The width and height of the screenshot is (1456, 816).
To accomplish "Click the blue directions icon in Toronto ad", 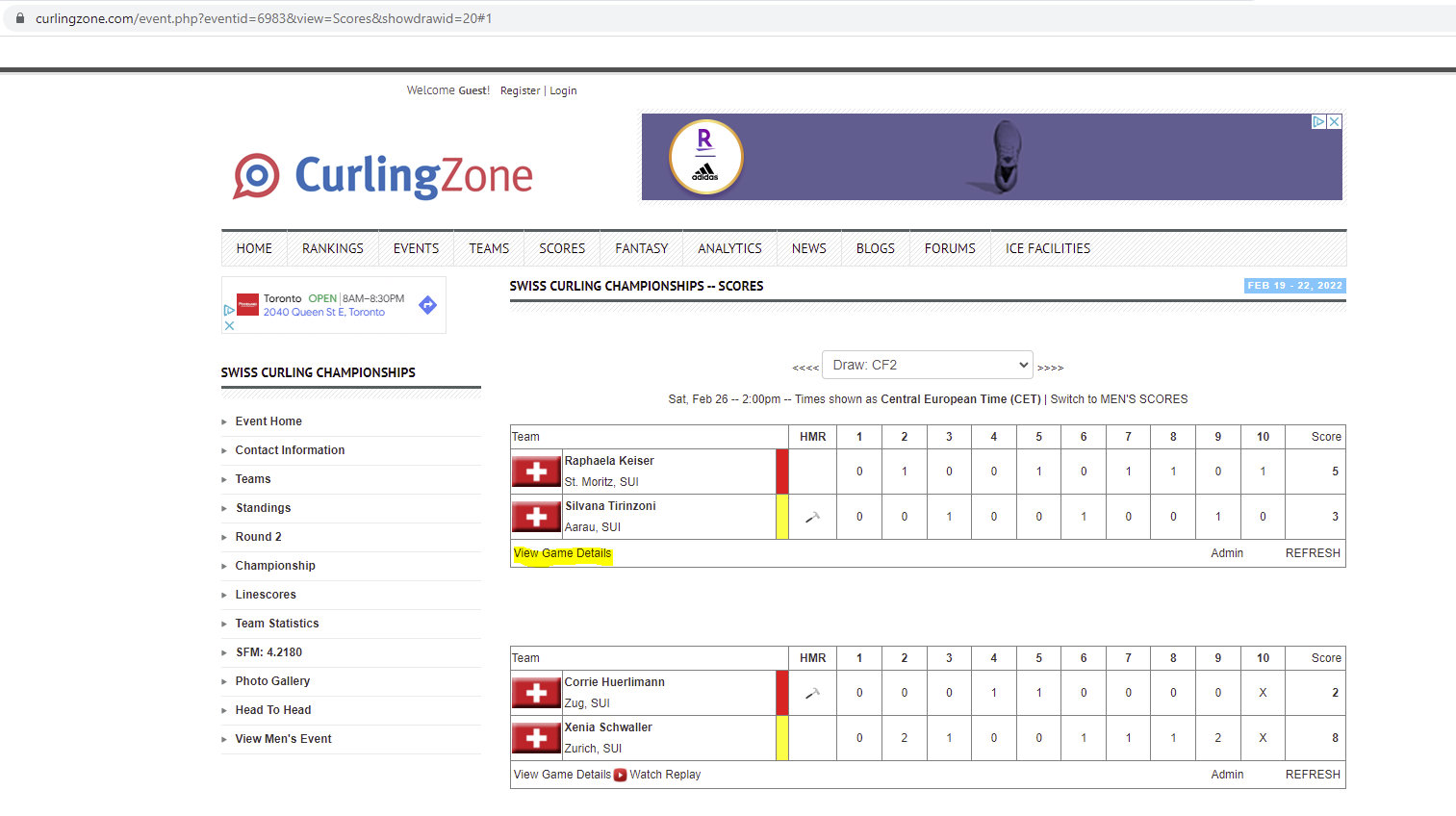I will [428, 305].
